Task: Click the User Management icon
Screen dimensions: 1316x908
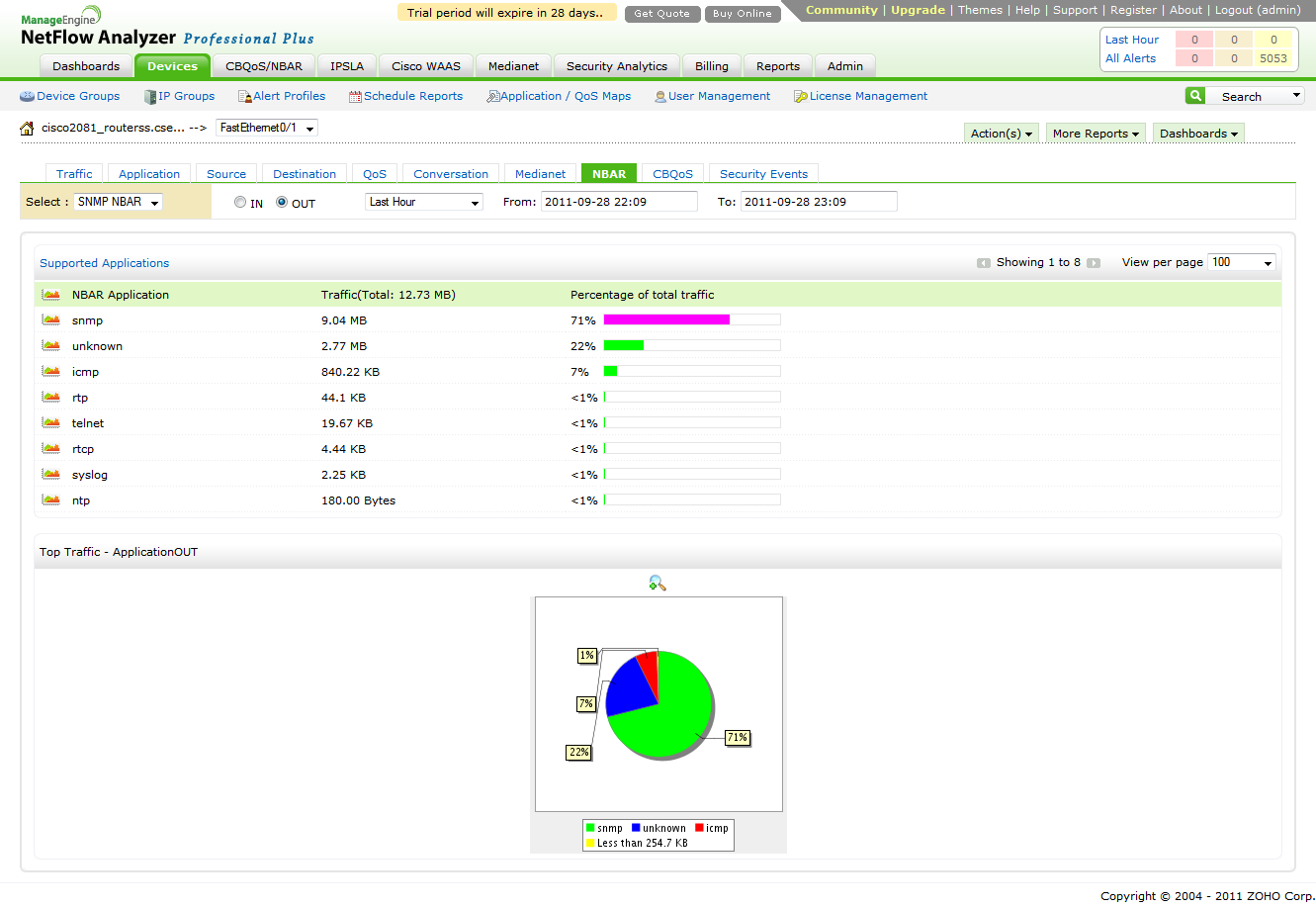Action: click(x=660, y=97)
